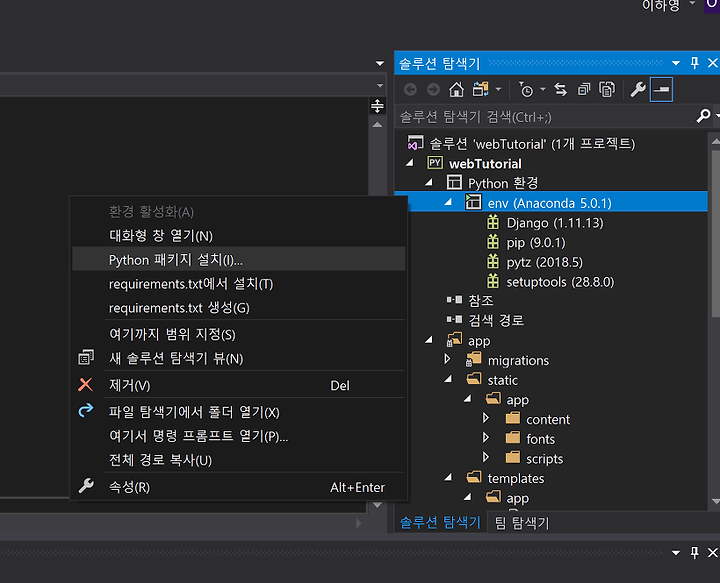720x583 pixels.
Task: Expand the migrations folder arrow
Action: [448, 359]
